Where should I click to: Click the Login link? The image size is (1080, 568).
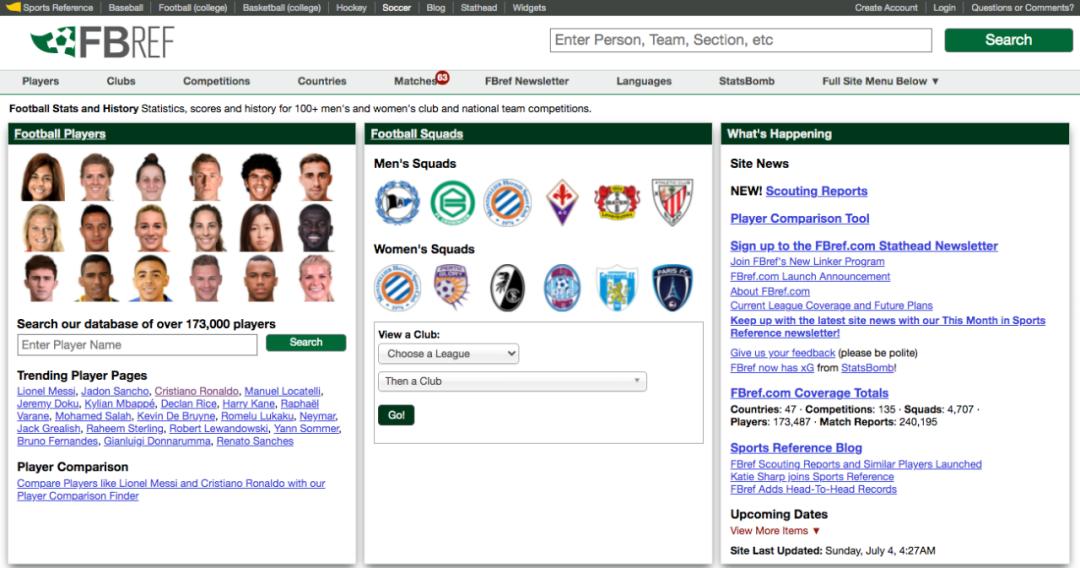click(x=944, y=8)
